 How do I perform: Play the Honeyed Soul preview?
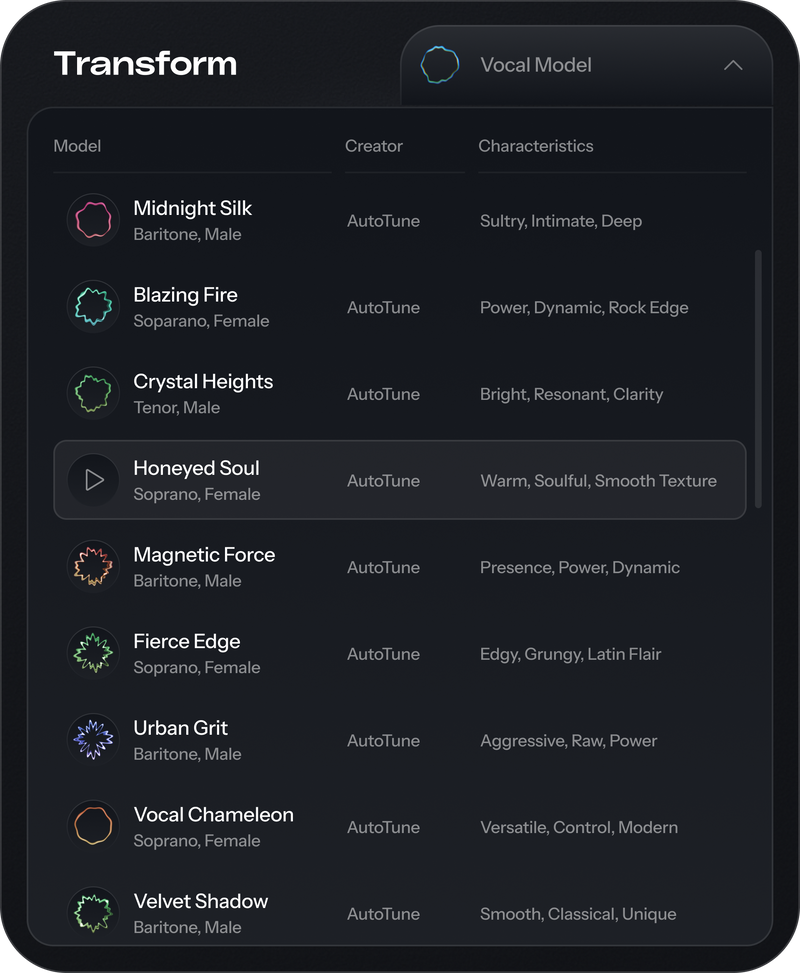[93, 480]
